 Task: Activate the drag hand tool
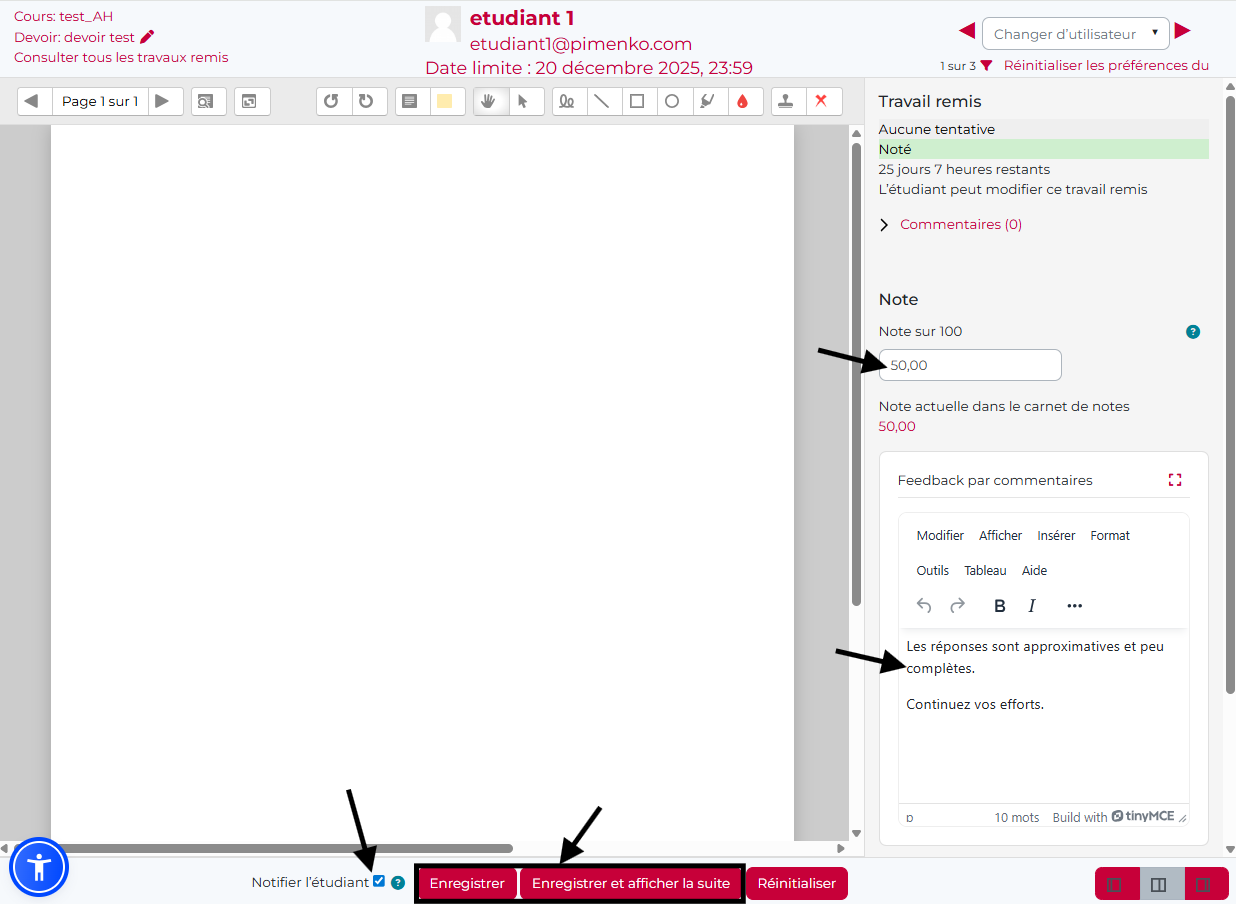click(488, 101)
